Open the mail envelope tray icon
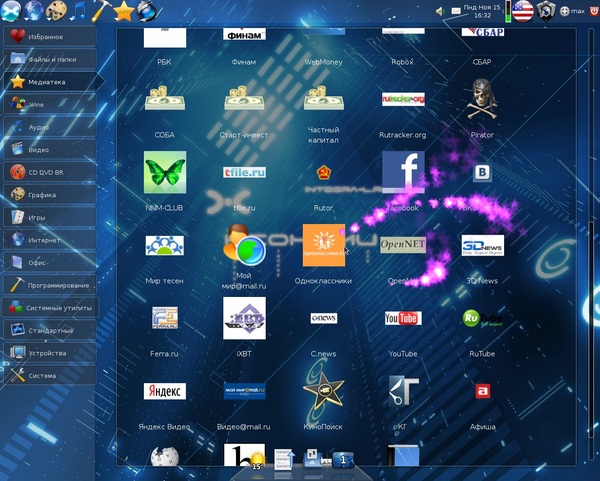600x481 pixels. (456, 11)
